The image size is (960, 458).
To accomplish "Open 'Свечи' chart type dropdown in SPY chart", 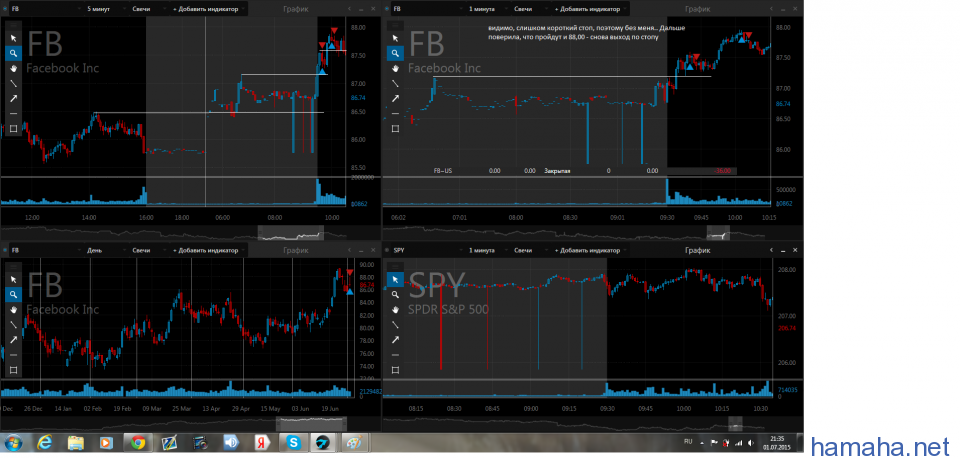I will 530,250.
